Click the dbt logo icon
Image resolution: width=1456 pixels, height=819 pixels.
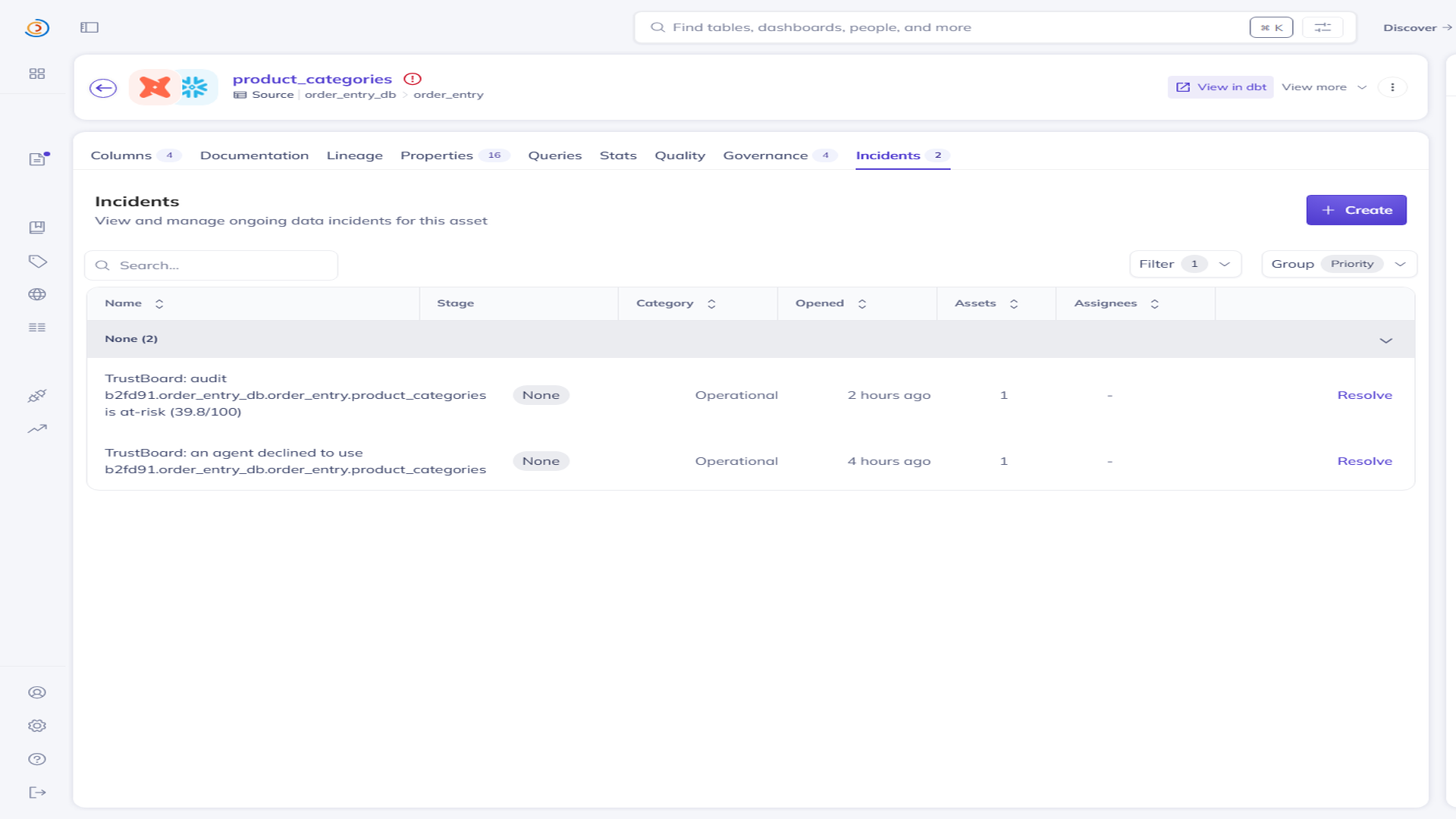pos(155,87)
